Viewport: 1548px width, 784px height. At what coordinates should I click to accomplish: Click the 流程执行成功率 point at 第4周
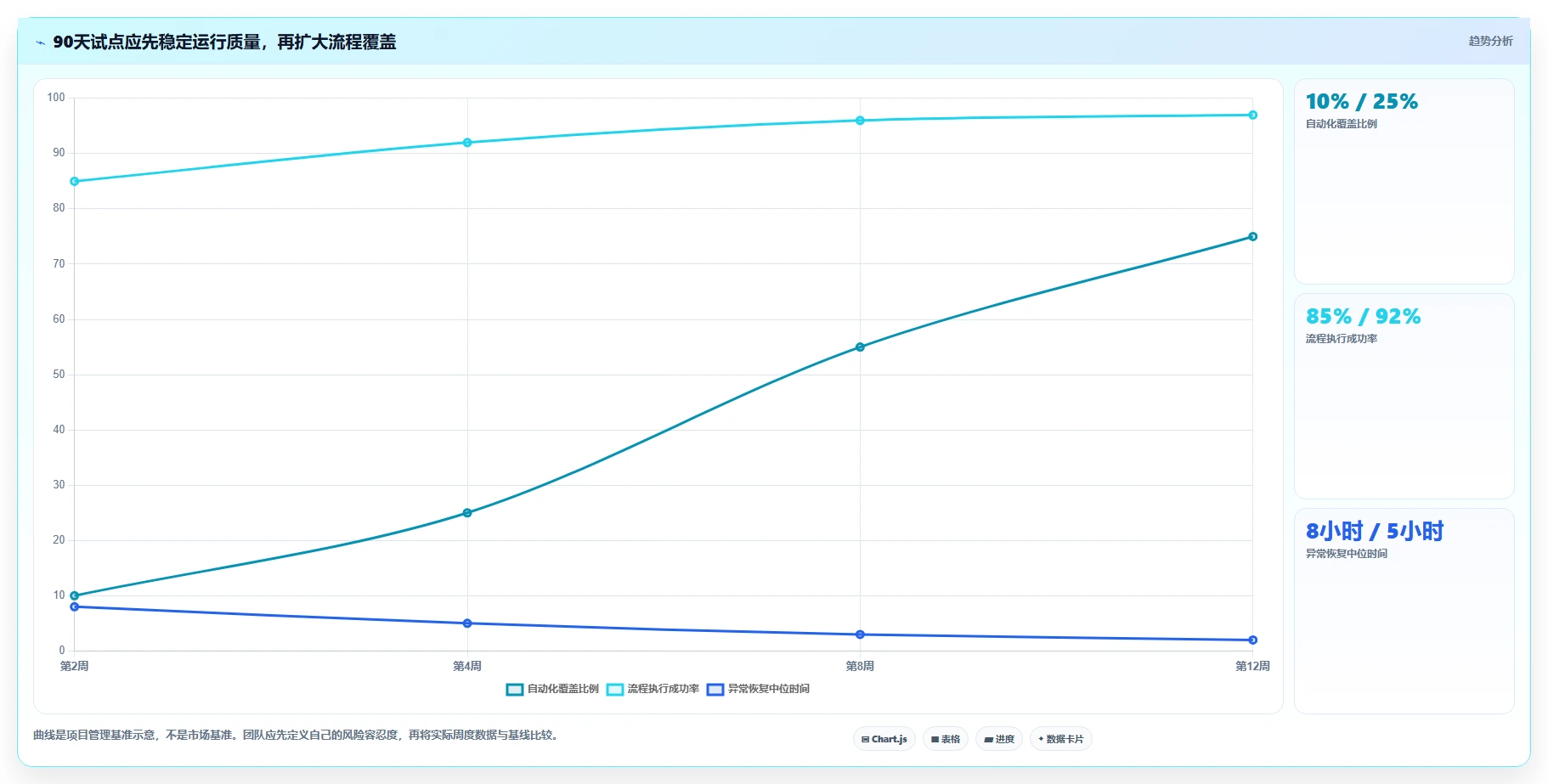pos(467,143)
